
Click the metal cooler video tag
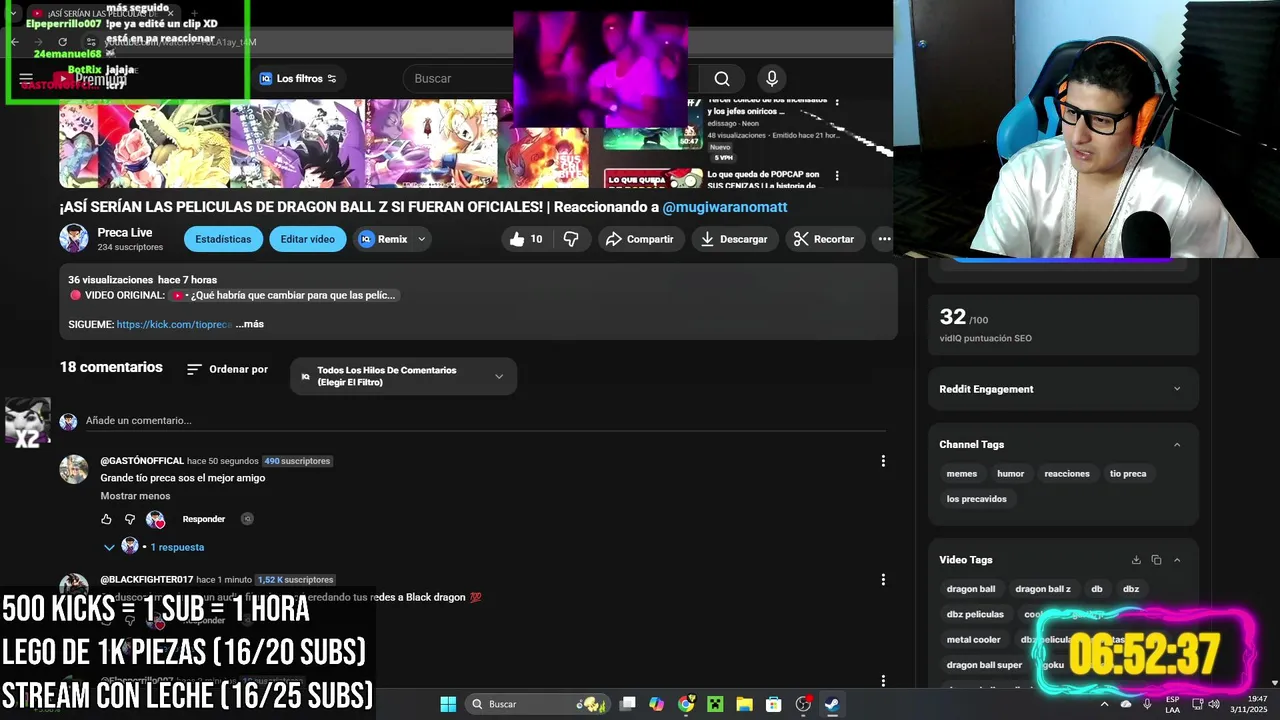[x=974, y=640]
